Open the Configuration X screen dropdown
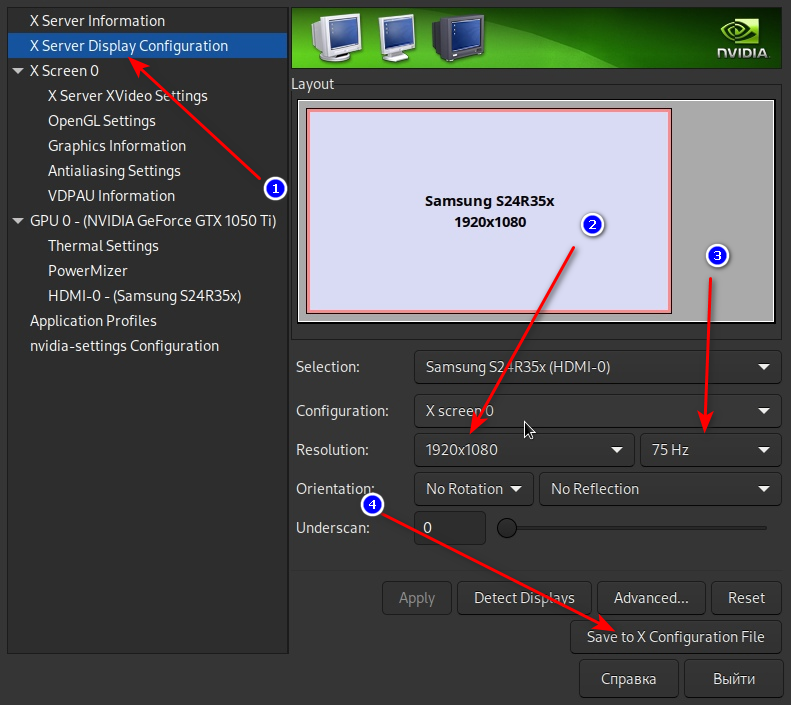791x705 pixels. pyautogui.click(x=597, y=410)
